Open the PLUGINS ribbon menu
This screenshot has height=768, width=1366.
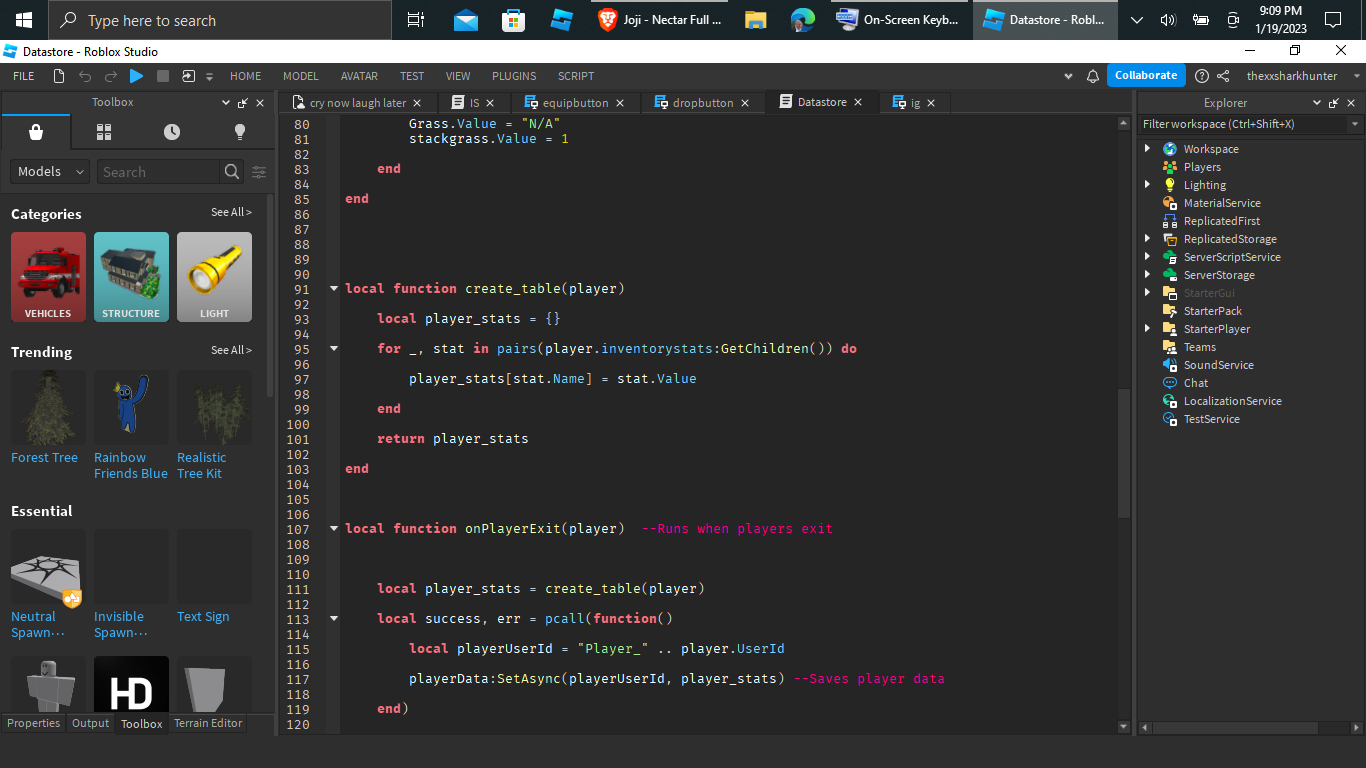point(514,76)
